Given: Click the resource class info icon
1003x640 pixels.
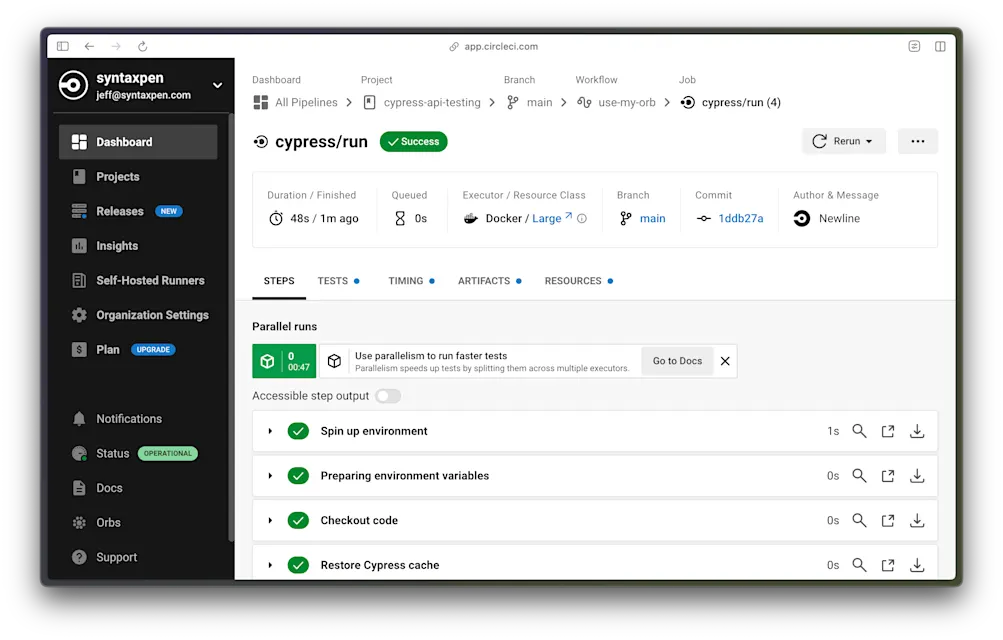Looking at the screenshot, I should [582, 219].
